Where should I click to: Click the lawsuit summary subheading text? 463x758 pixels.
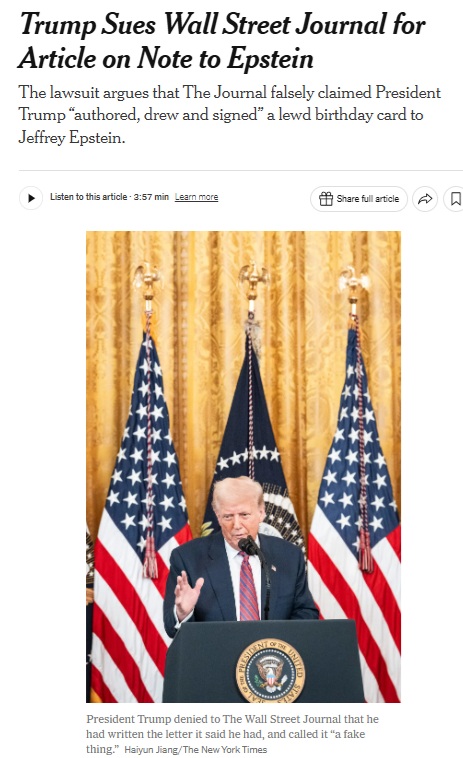230,115
